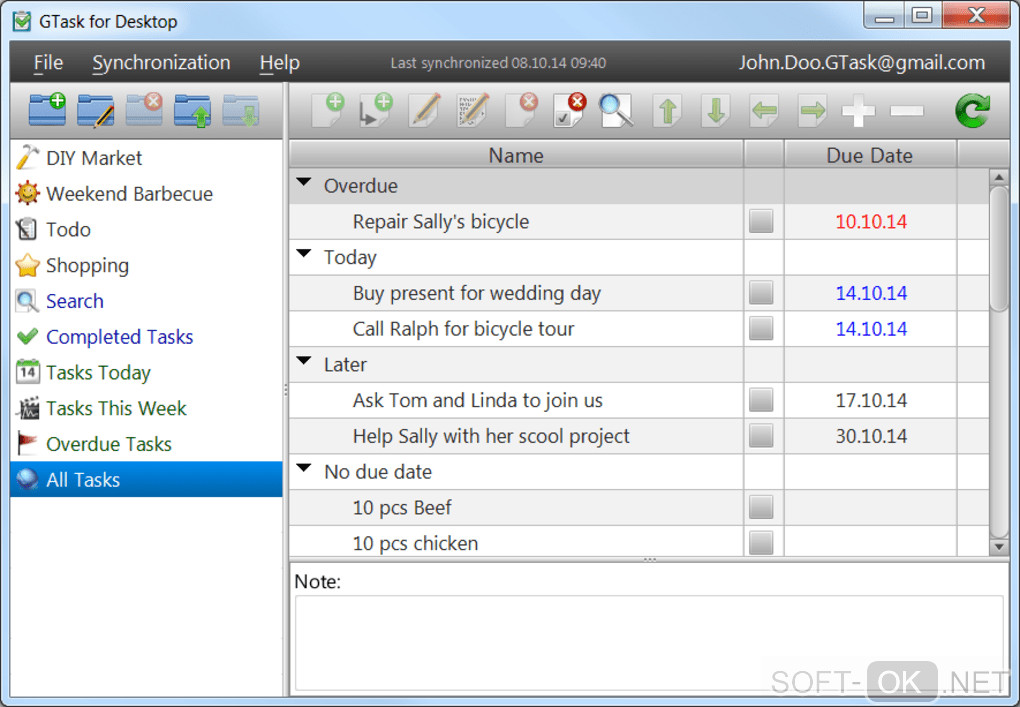
Task: Add a new task with toolbar icon
Action: click(x=328, y=110)
